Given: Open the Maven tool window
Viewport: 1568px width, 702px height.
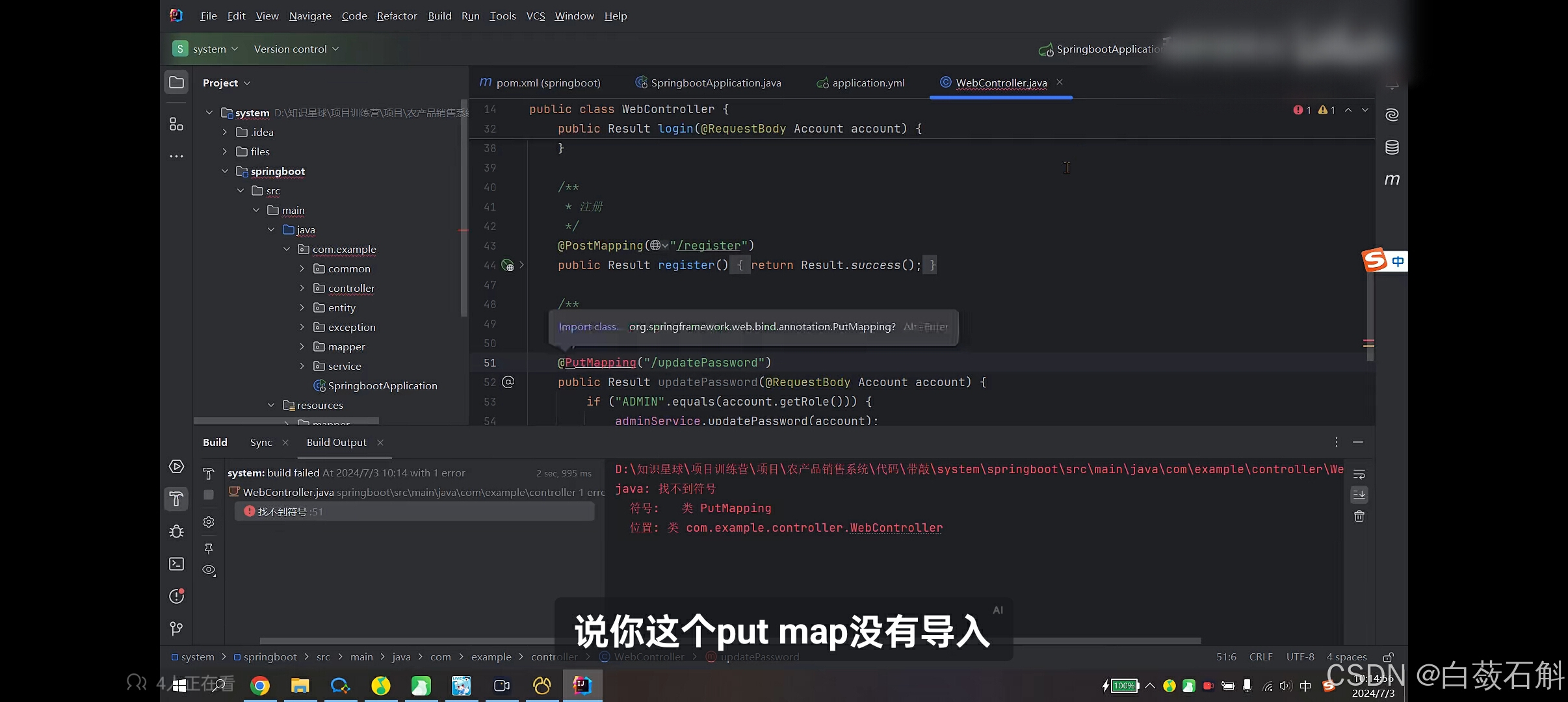Looking at the screenshot, I should coord(1392,179).
